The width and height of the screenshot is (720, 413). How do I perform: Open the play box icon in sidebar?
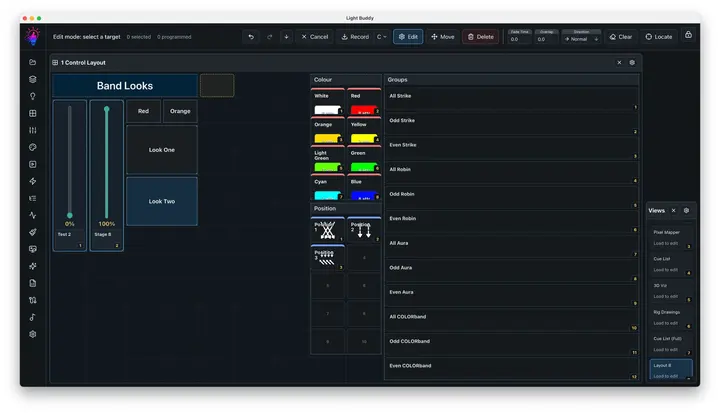[33, 164]
